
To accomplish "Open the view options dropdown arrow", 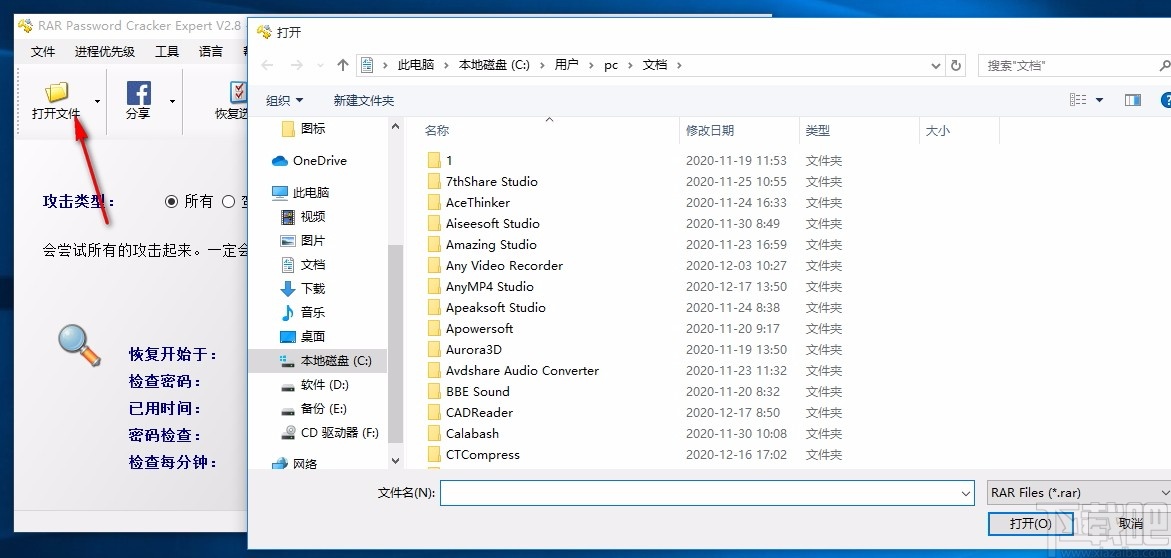I will (1099, 100).
